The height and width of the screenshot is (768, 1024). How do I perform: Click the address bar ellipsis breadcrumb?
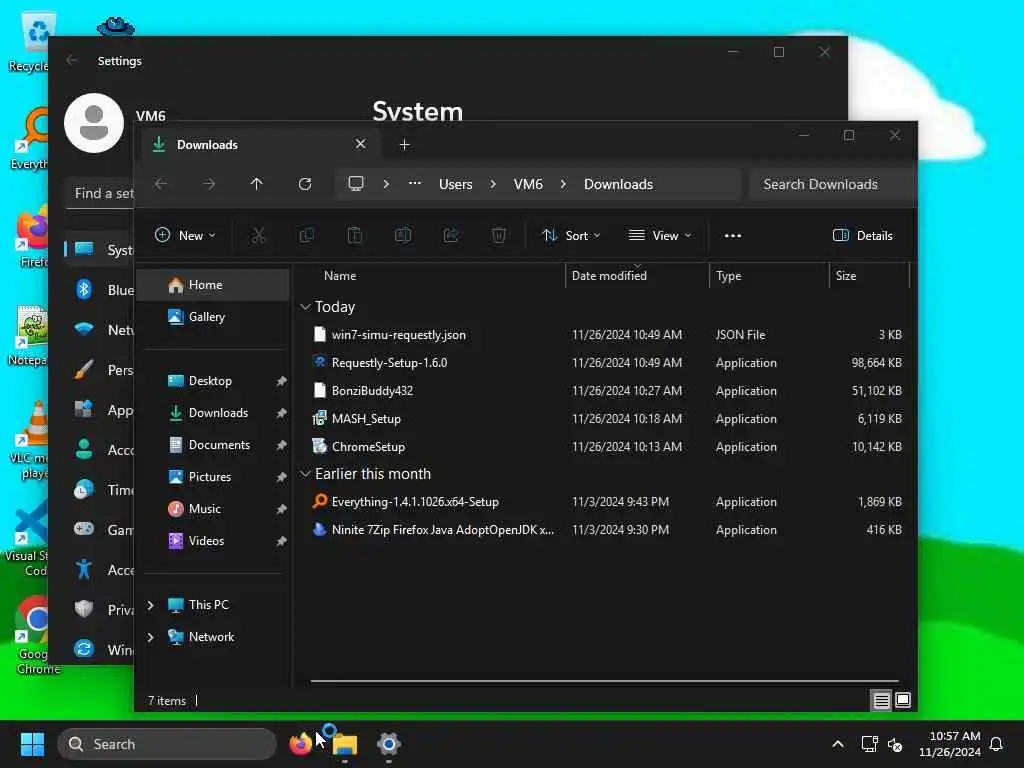pyautogui.click(x=415, y=184)
